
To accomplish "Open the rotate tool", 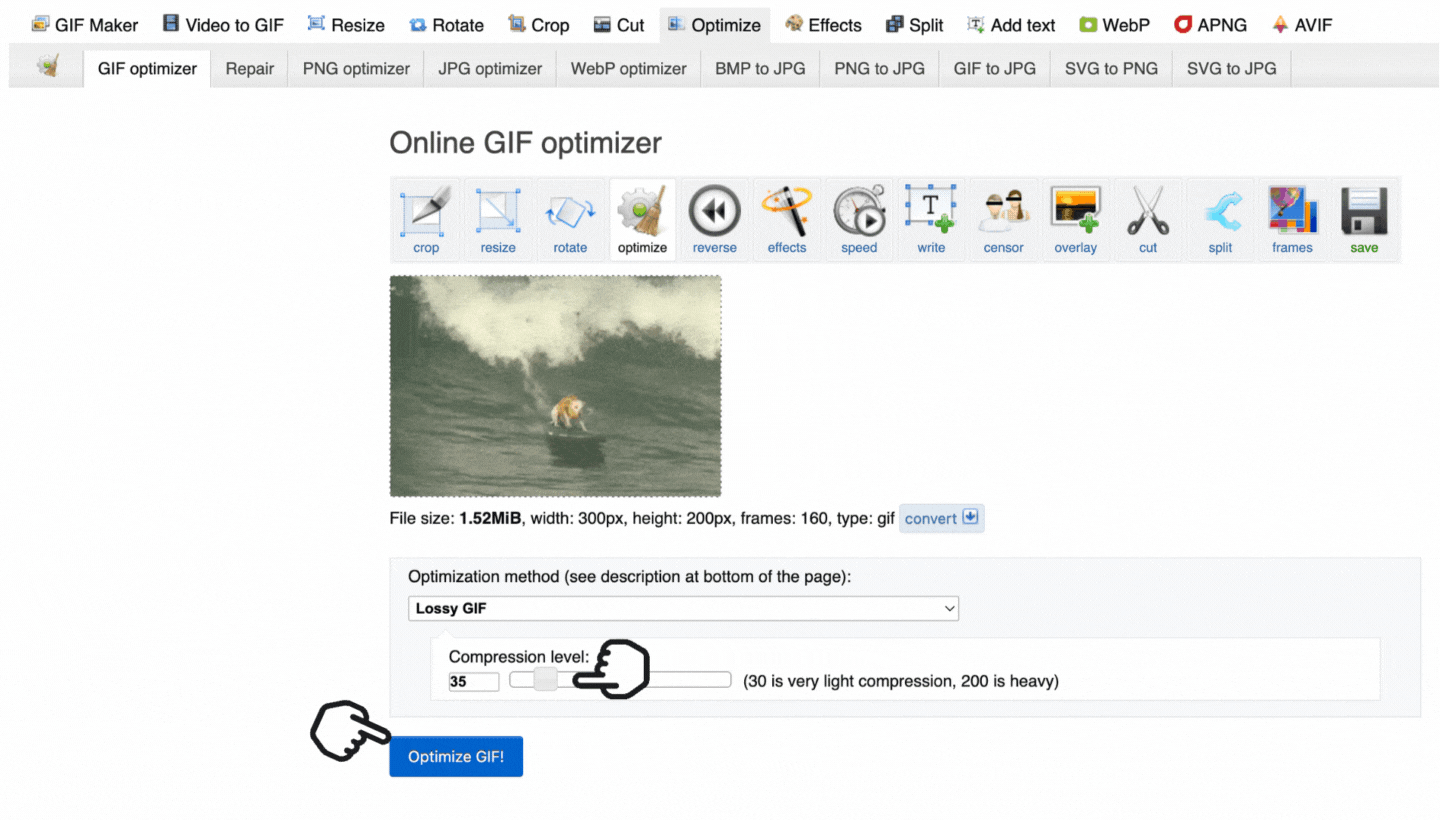I will coord(570,219).
